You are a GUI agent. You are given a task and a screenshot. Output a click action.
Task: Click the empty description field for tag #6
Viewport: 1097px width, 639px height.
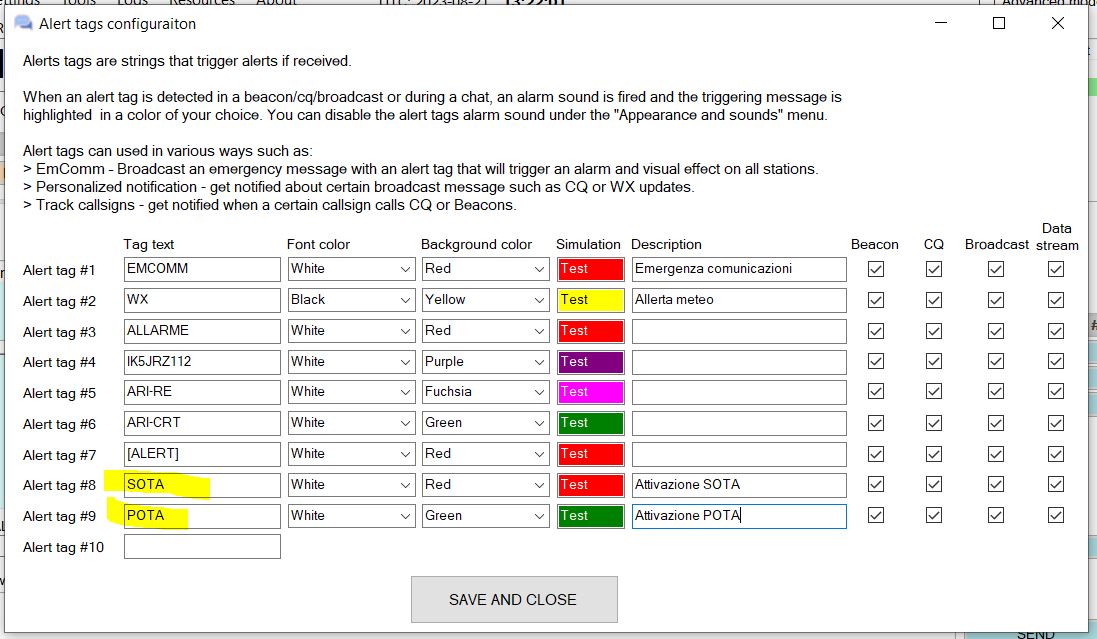click(739, 423)
